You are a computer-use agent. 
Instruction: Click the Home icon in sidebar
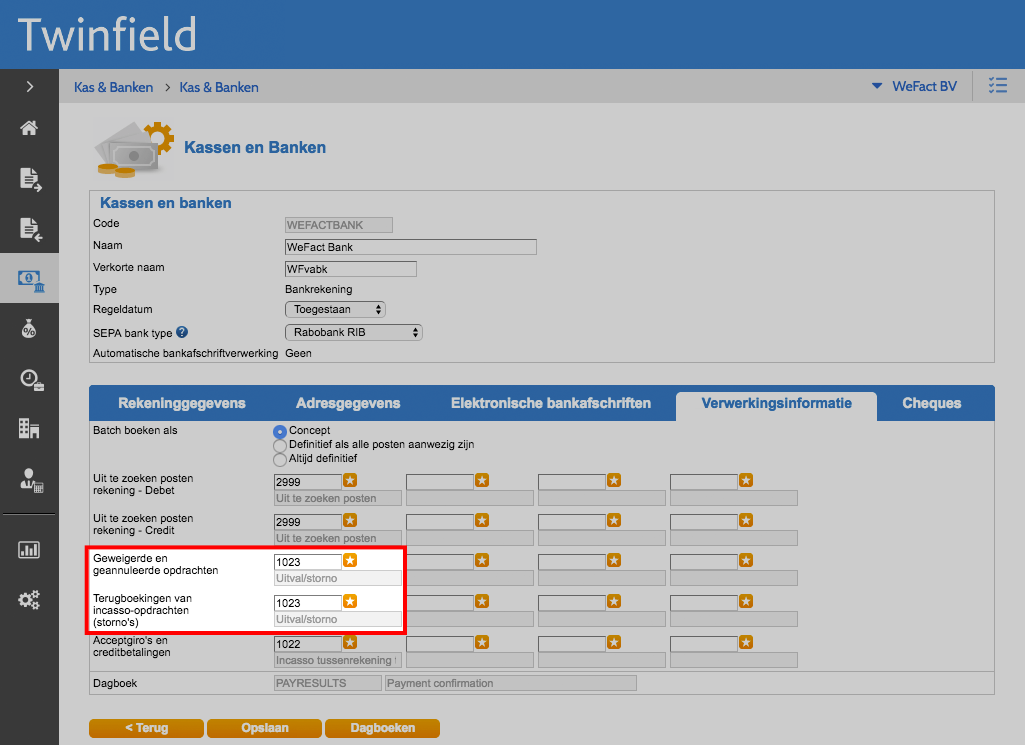29,128
